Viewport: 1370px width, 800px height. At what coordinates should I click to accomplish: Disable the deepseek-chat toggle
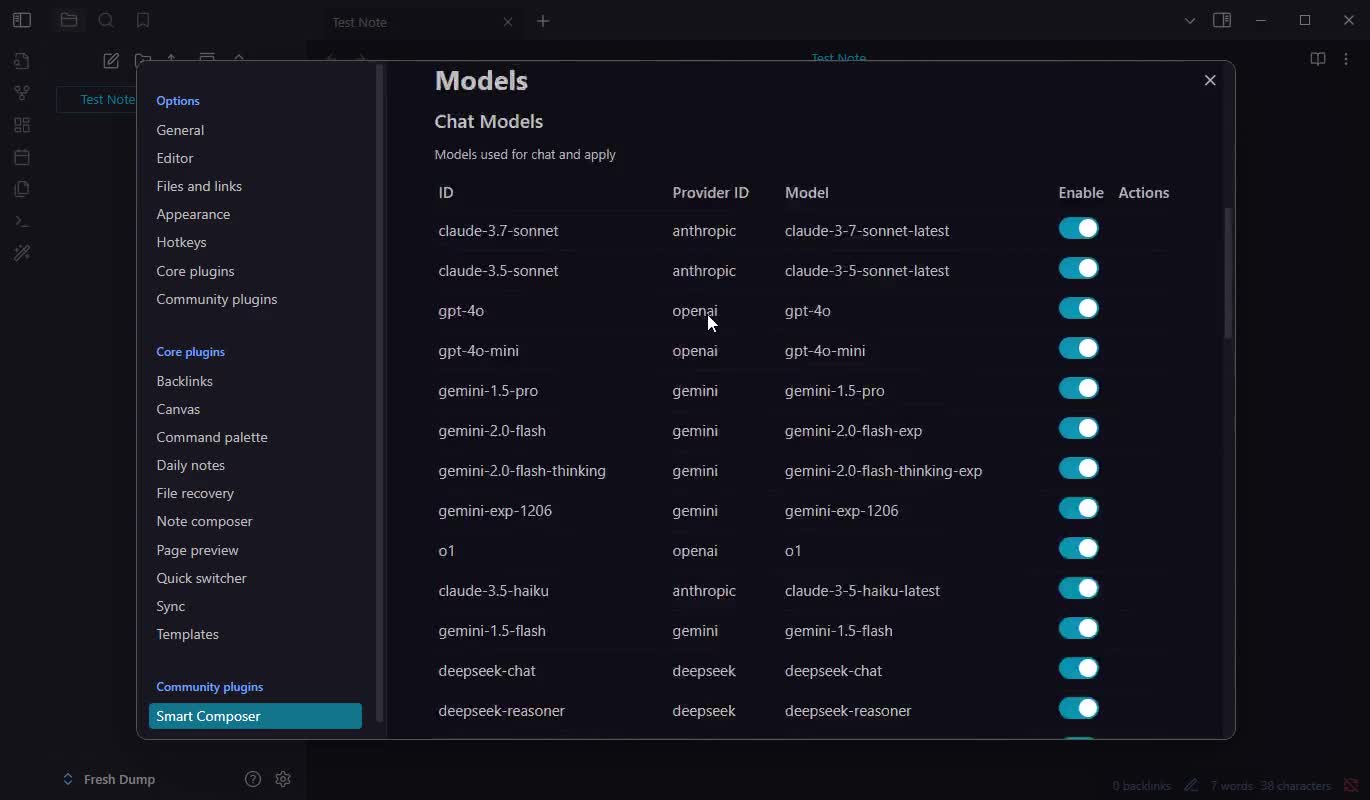click(x=1078, y=668)
